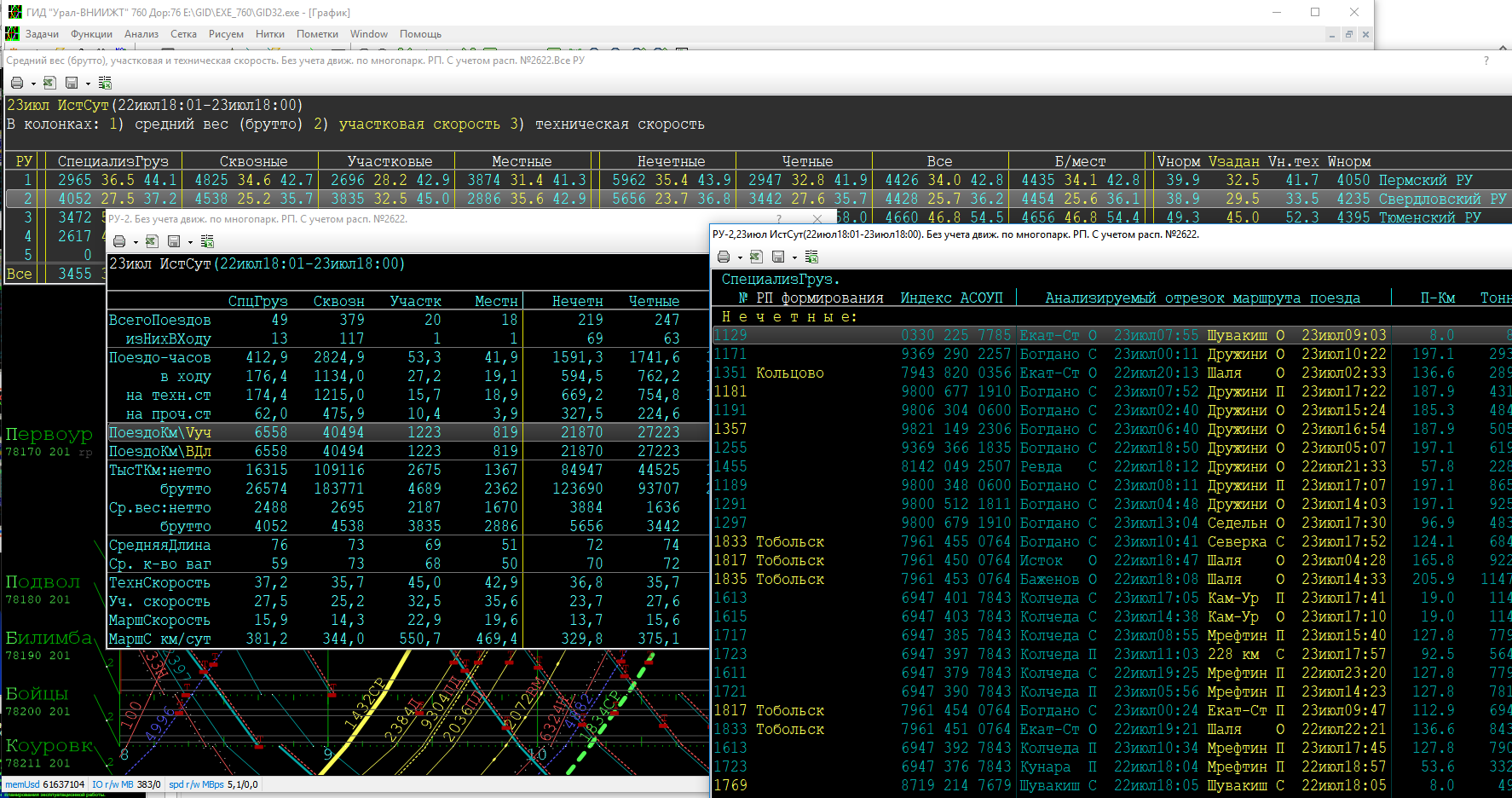Click the print icon in right train list window
Image resolution: width=1512 pixels, height=798 pixels.
point(724,257)
